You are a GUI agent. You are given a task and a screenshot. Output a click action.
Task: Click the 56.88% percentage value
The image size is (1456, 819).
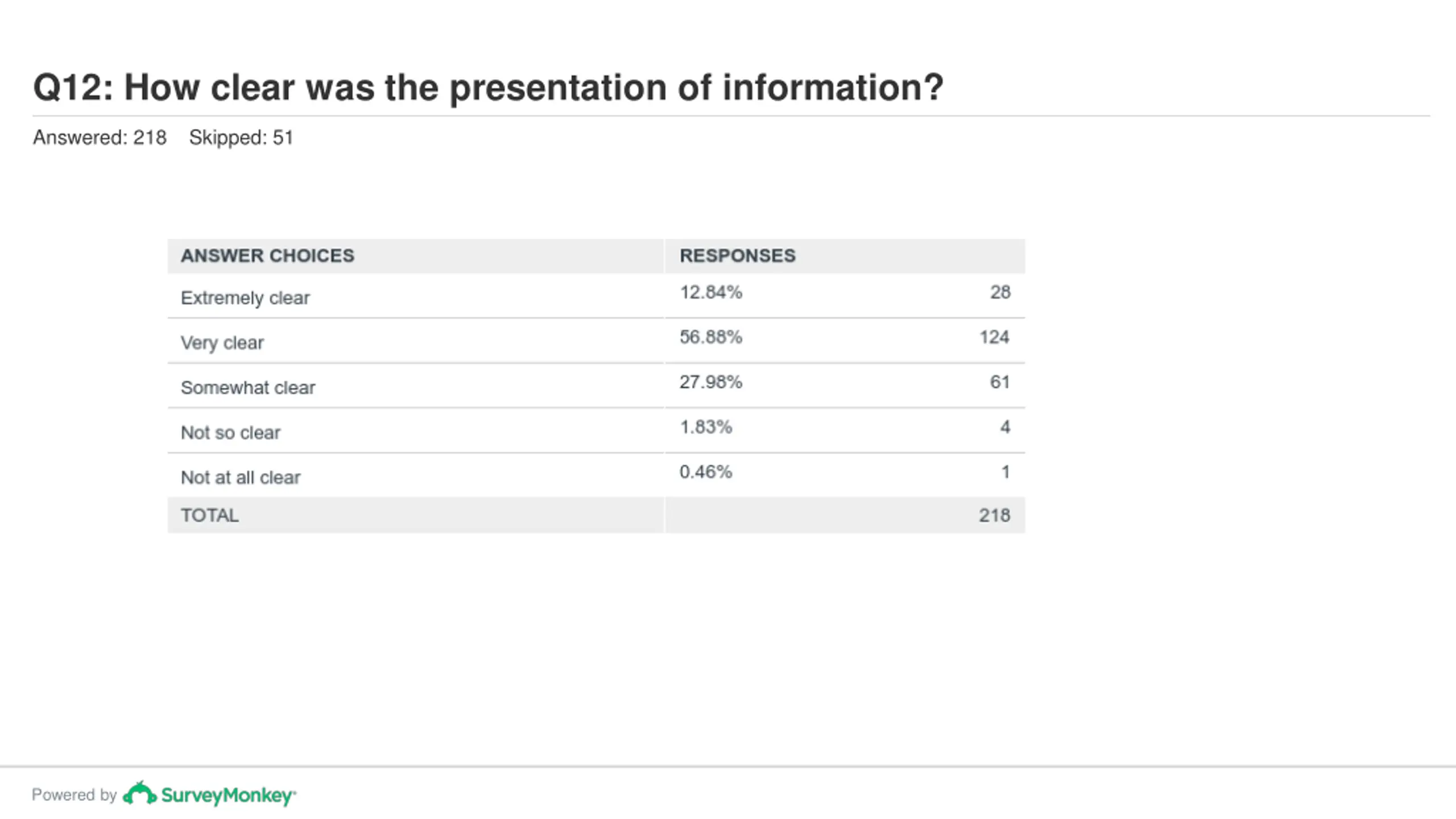tap(711, 337)
